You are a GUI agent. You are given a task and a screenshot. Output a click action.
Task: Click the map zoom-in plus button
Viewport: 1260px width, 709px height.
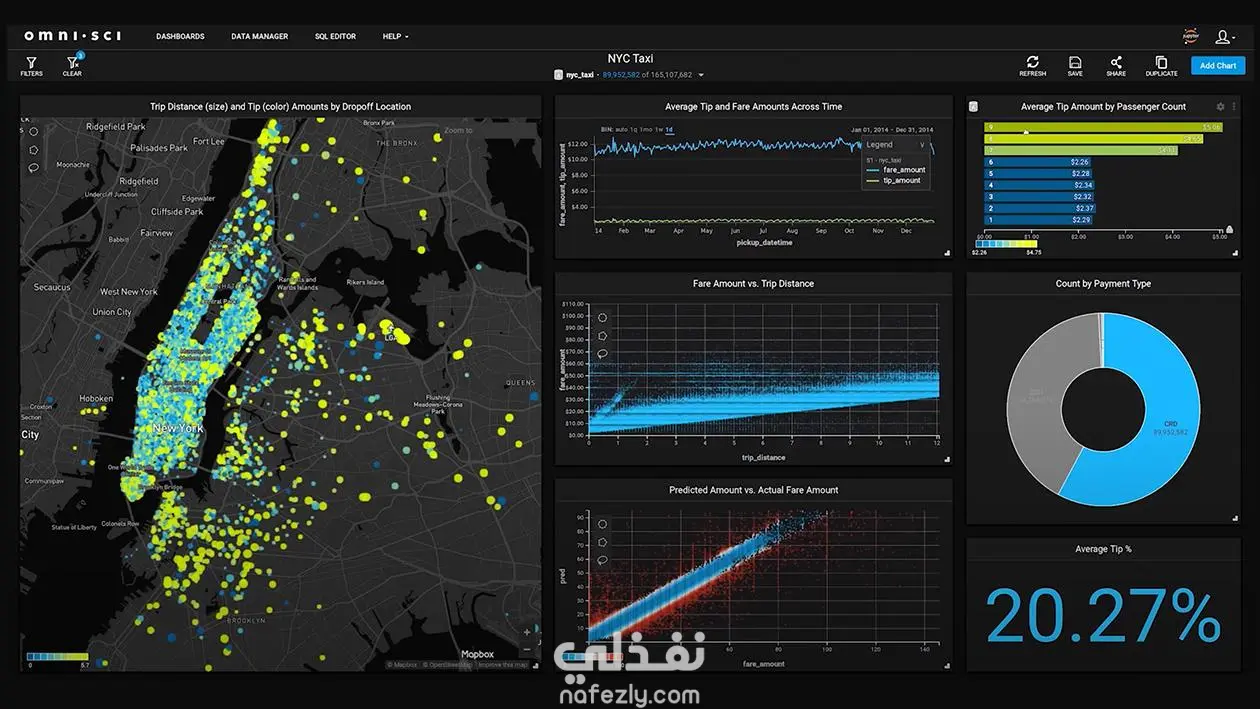(x=527, y=632)
